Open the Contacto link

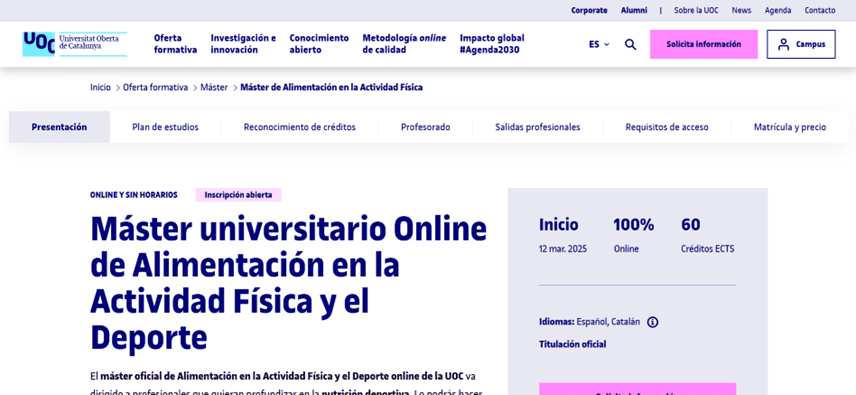820,10
